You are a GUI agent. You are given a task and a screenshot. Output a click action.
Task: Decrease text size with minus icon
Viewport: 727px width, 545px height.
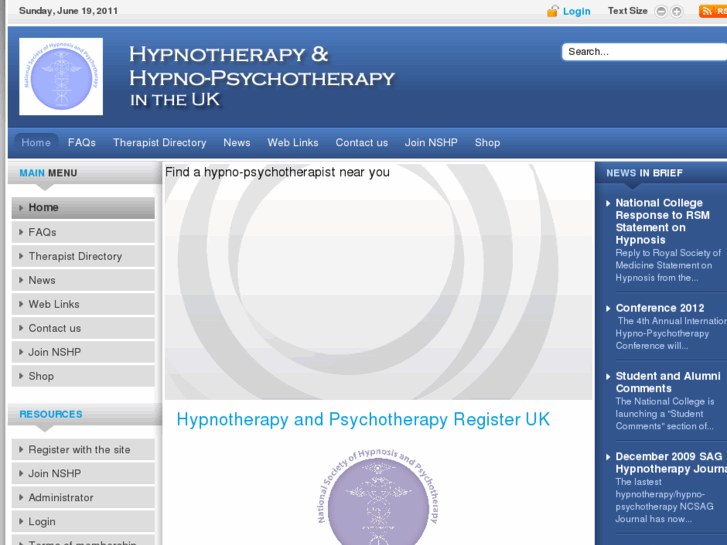(661, 12)
